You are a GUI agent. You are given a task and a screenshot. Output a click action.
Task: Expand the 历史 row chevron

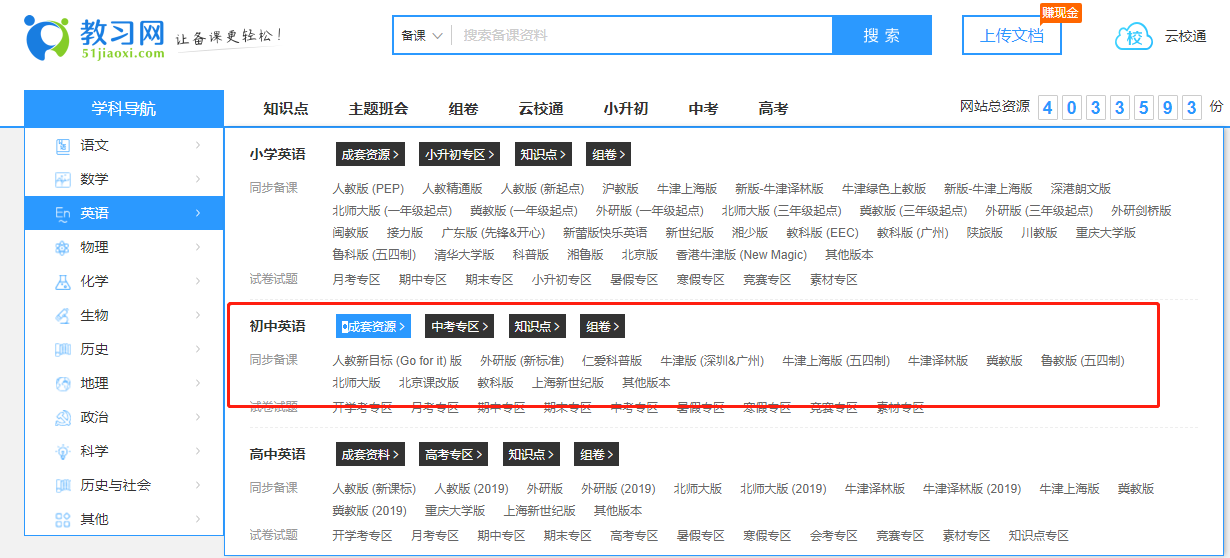(x=198, y=350)
